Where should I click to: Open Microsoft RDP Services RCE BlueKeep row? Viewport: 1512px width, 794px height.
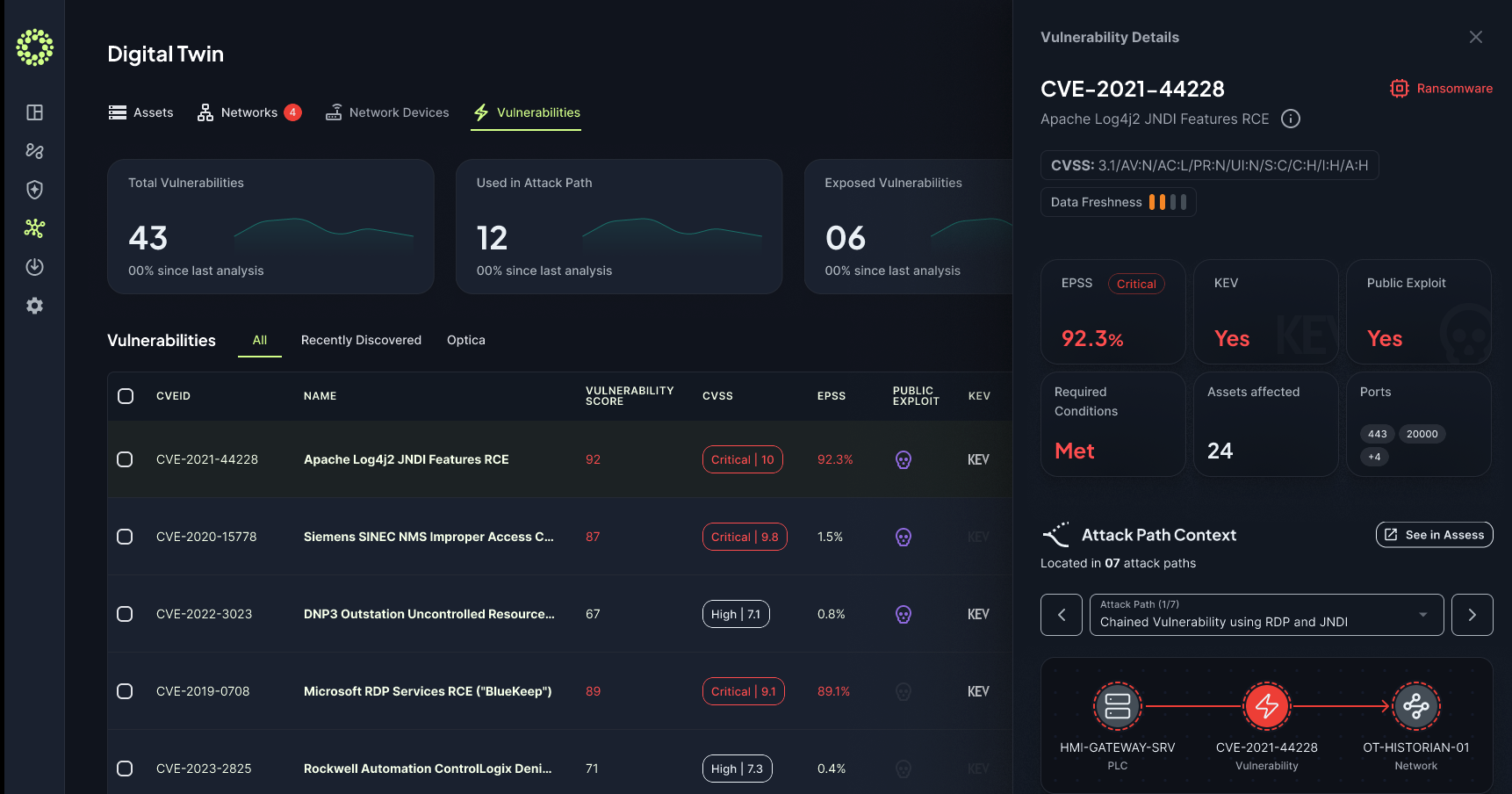click(428, 691)
